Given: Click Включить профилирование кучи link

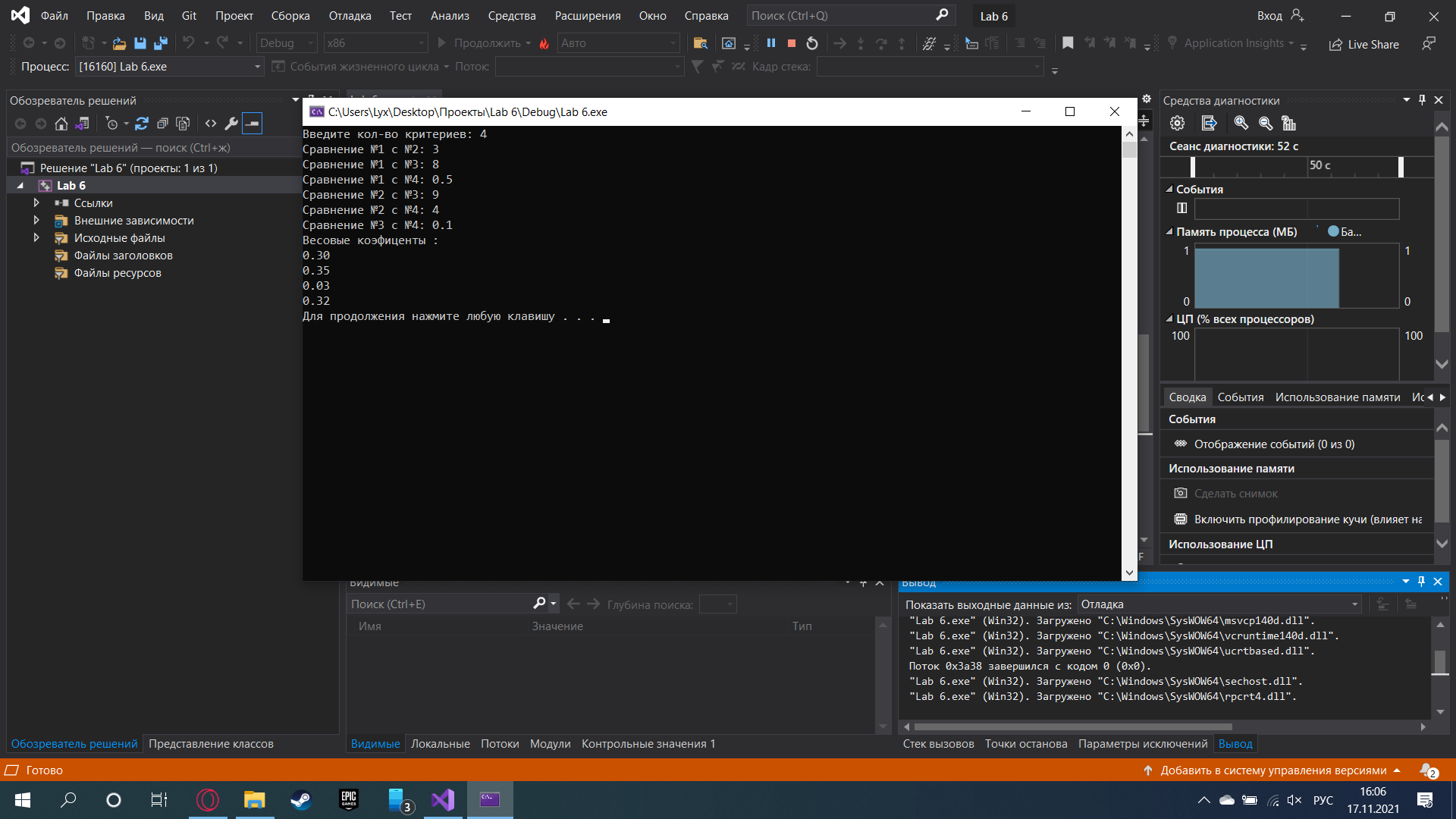Looking at the screenshot, I should coord(1307,519).
